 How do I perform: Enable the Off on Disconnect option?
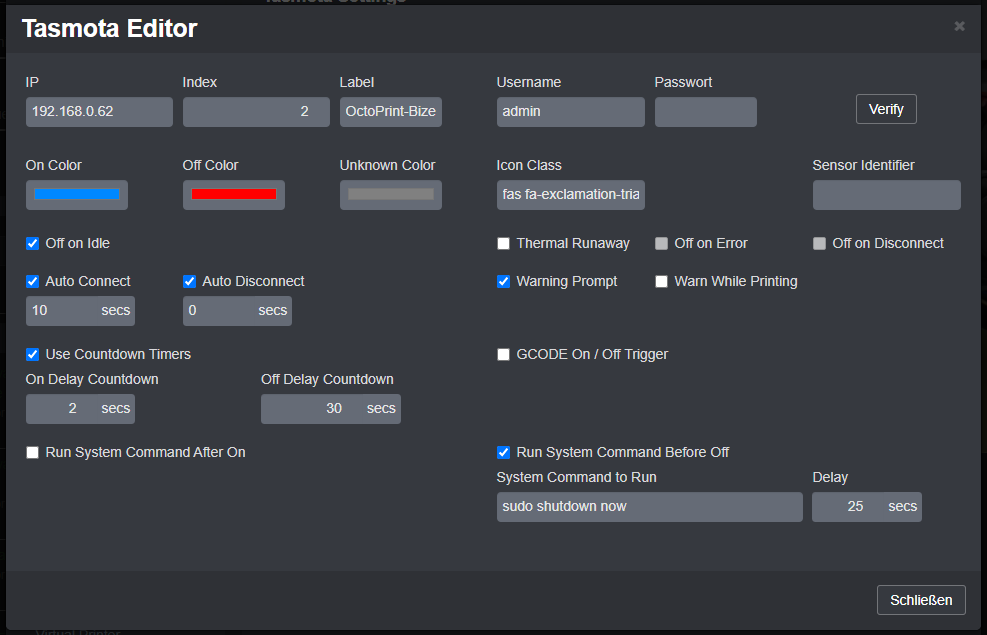click(x=819, y=243)
